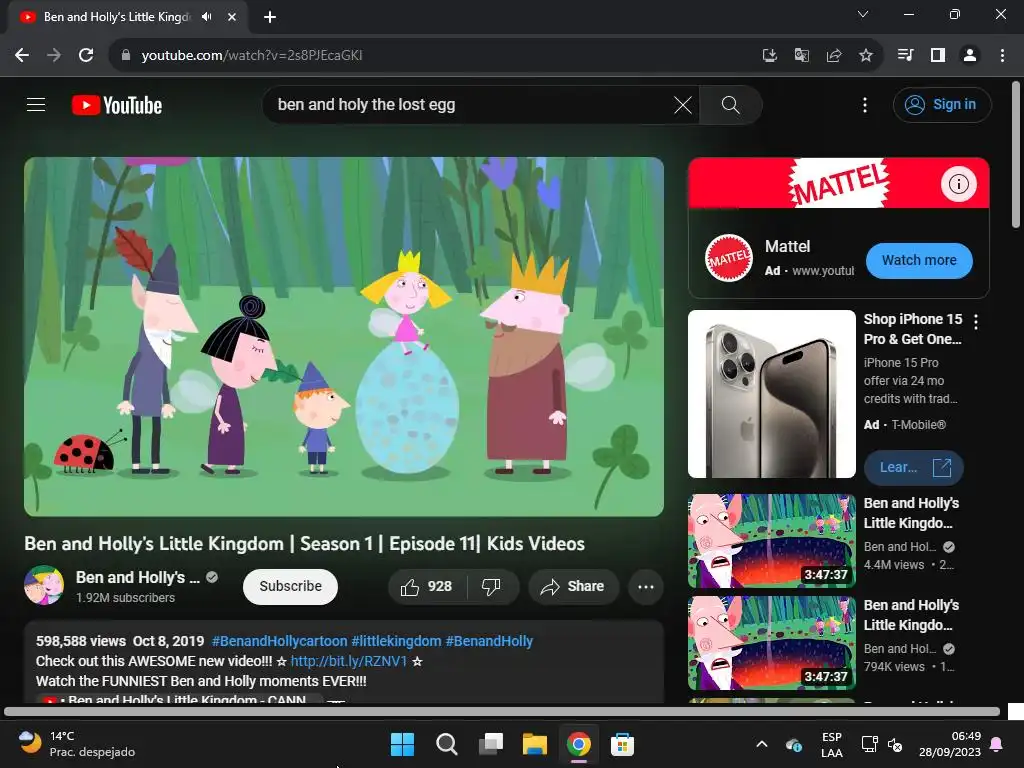Open Chrome three-dot menu
The image size is (1024, 768).
[1002, 56]
